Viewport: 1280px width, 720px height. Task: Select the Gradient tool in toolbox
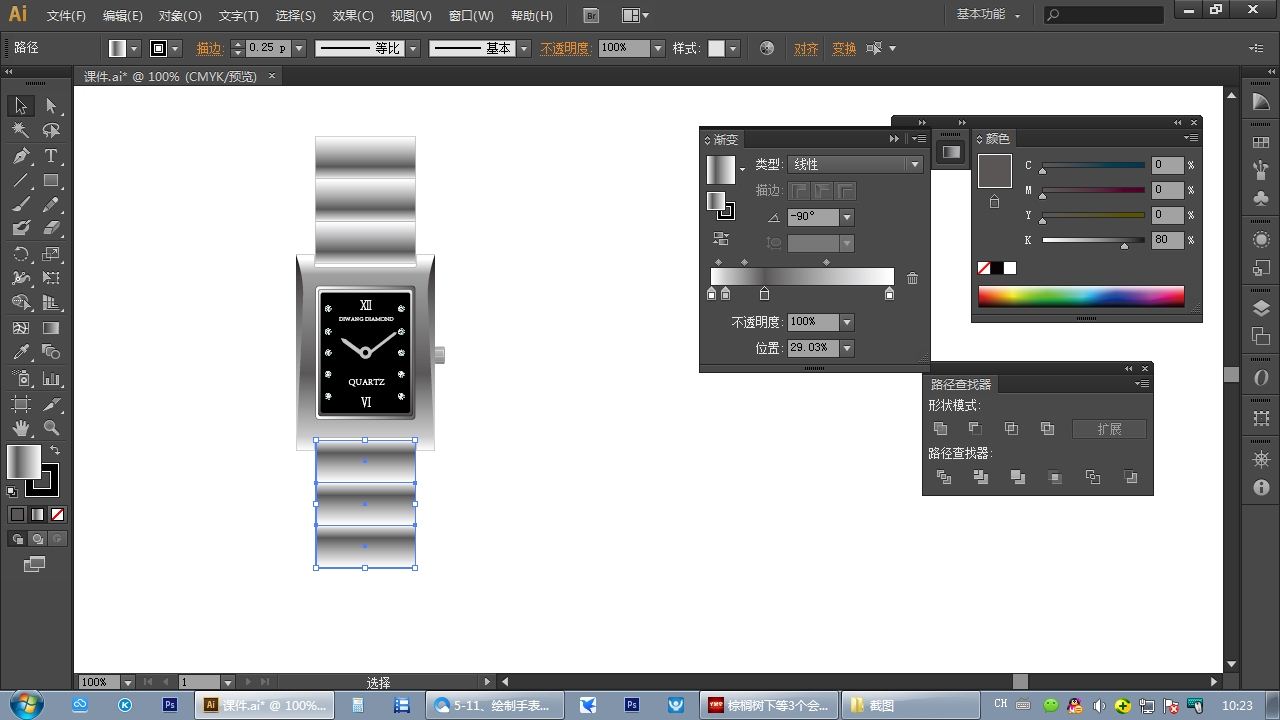tap(51, 328)
